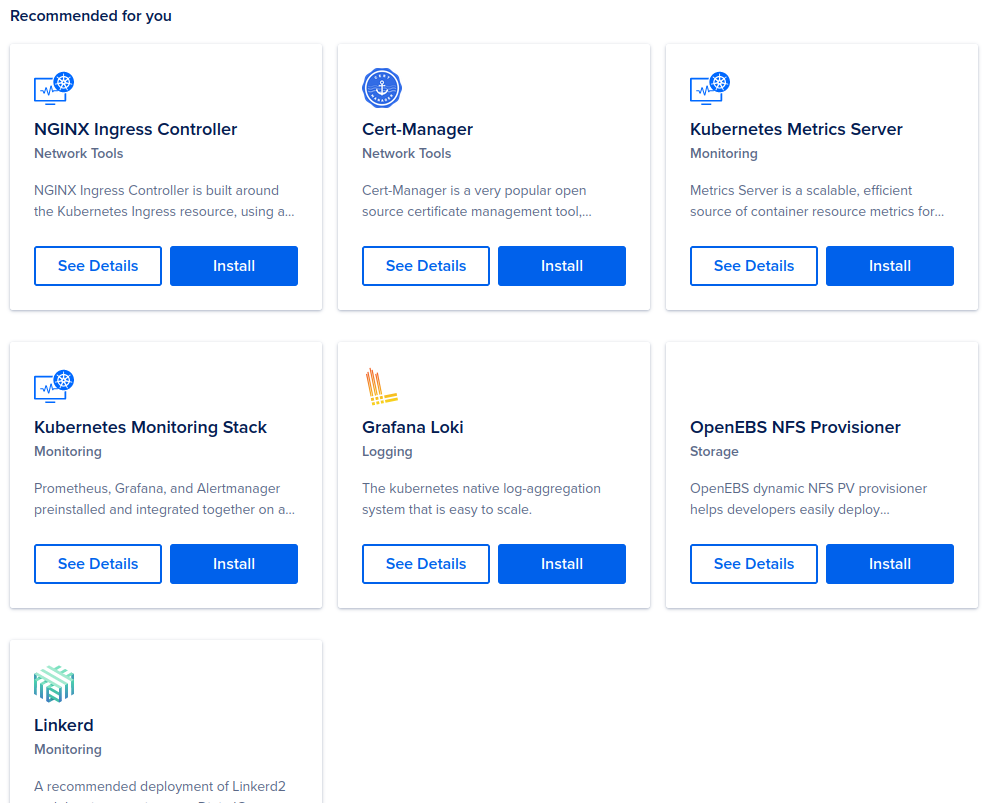Click the OpenEBS NFS Provisioner title

click(795, 427)
